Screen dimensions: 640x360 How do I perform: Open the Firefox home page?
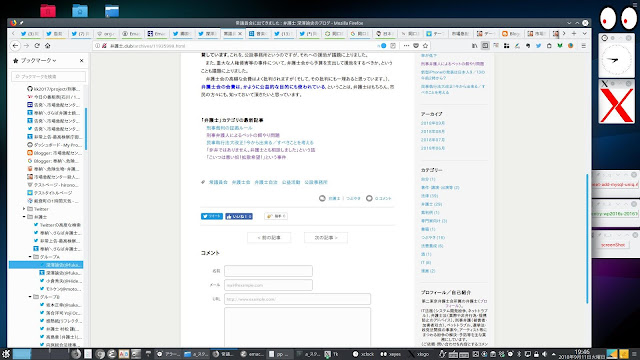[48, 46]
